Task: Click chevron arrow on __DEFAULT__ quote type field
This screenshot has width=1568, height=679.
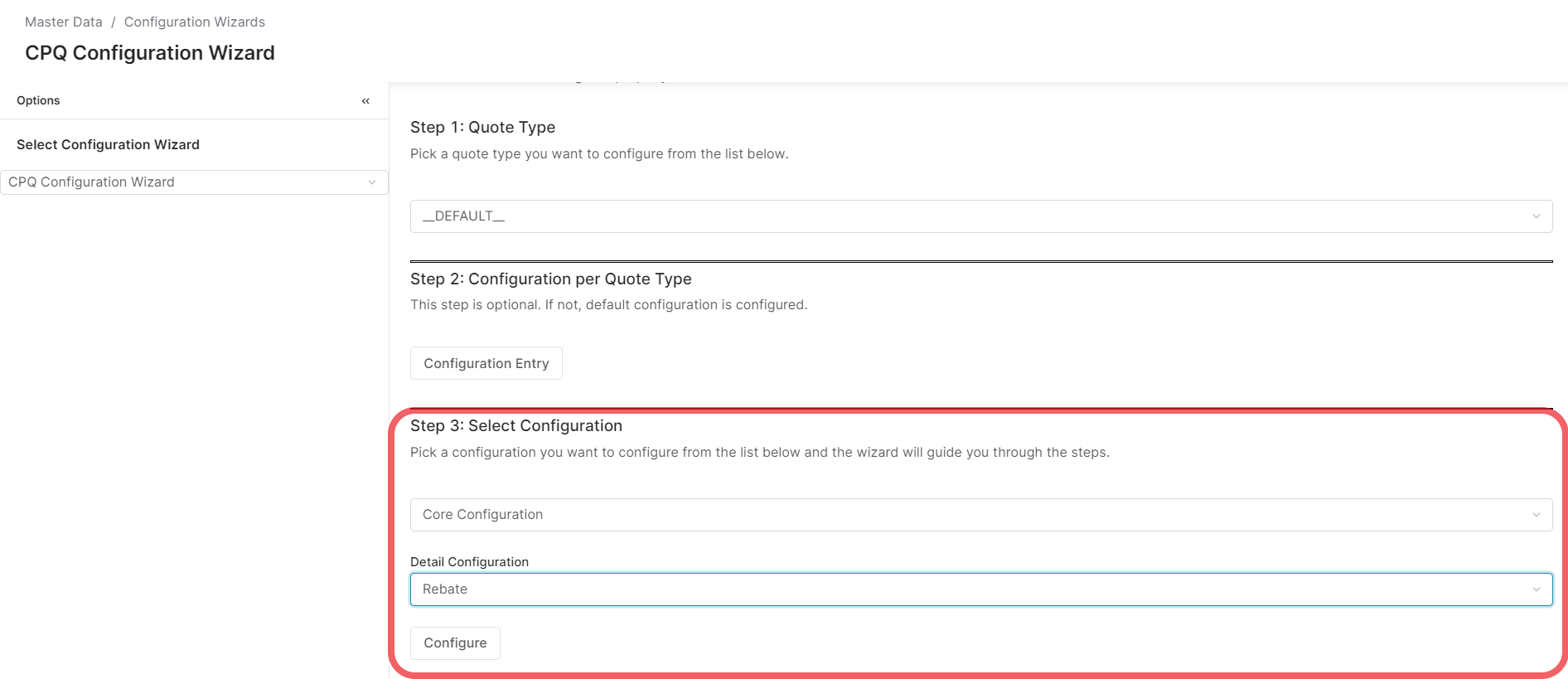Action: coord(1536,216)
